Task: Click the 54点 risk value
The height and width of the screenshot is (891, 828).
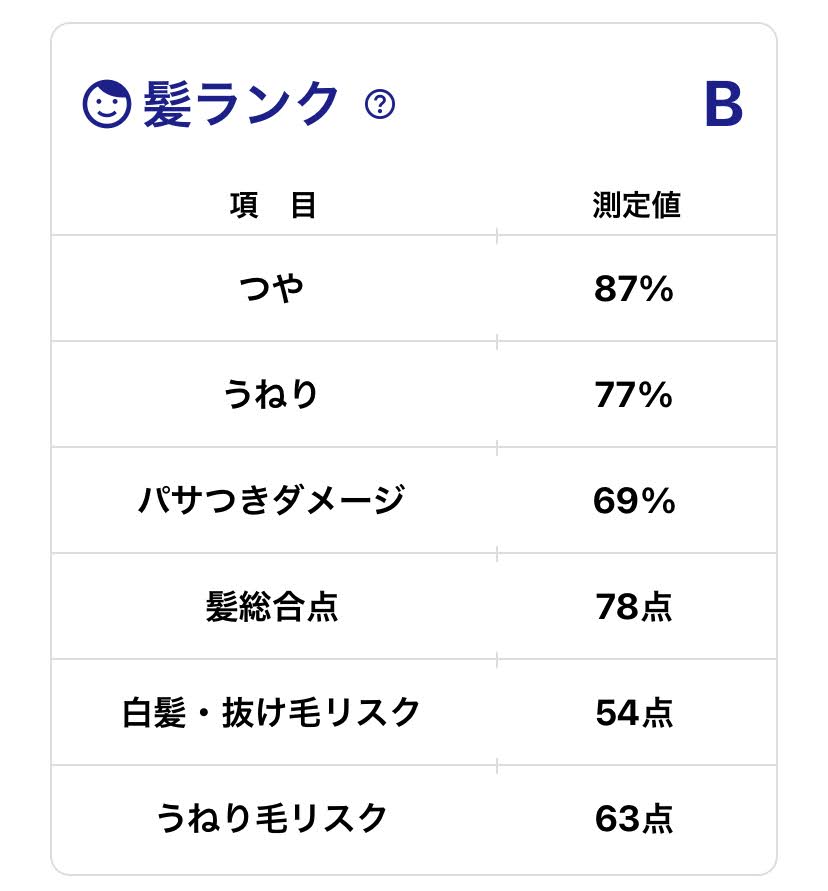Action: (x=634, y=713)
